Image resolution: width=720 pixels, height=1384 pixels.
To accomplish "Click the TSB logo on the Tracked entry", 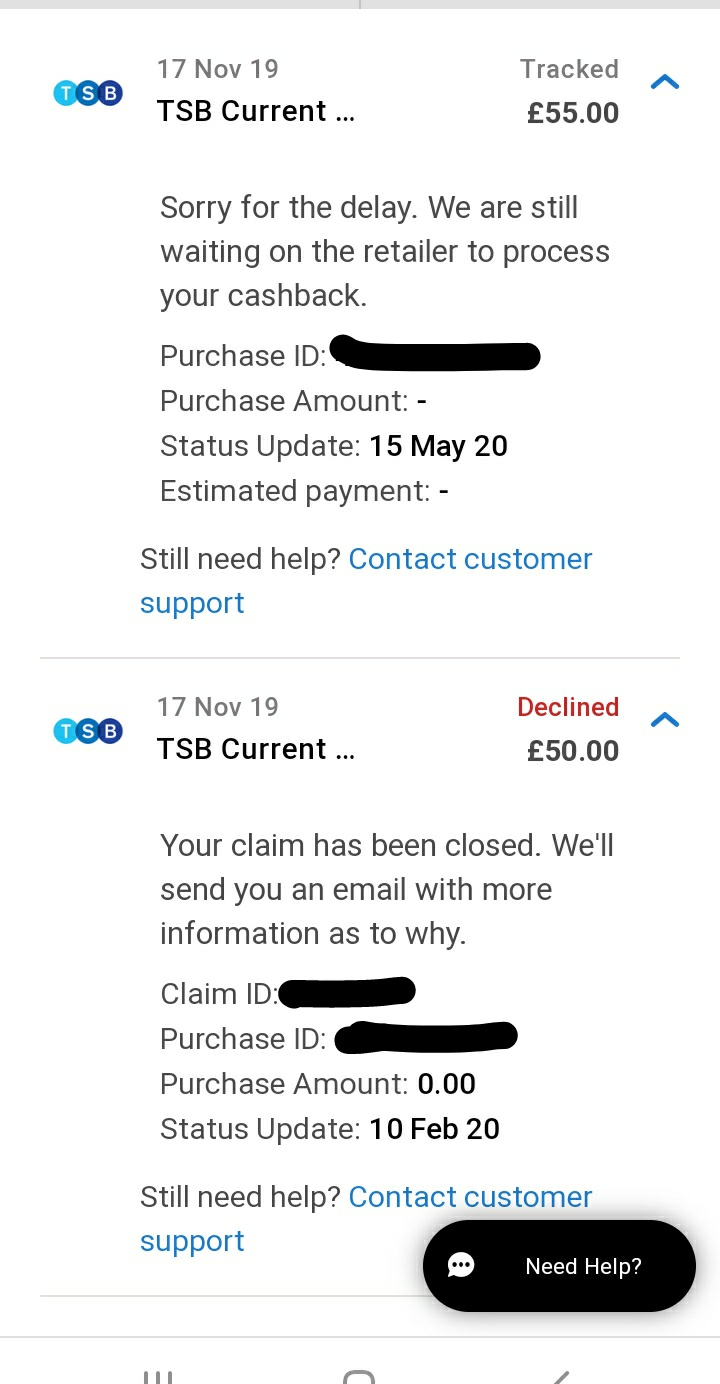I will (88, 94).
